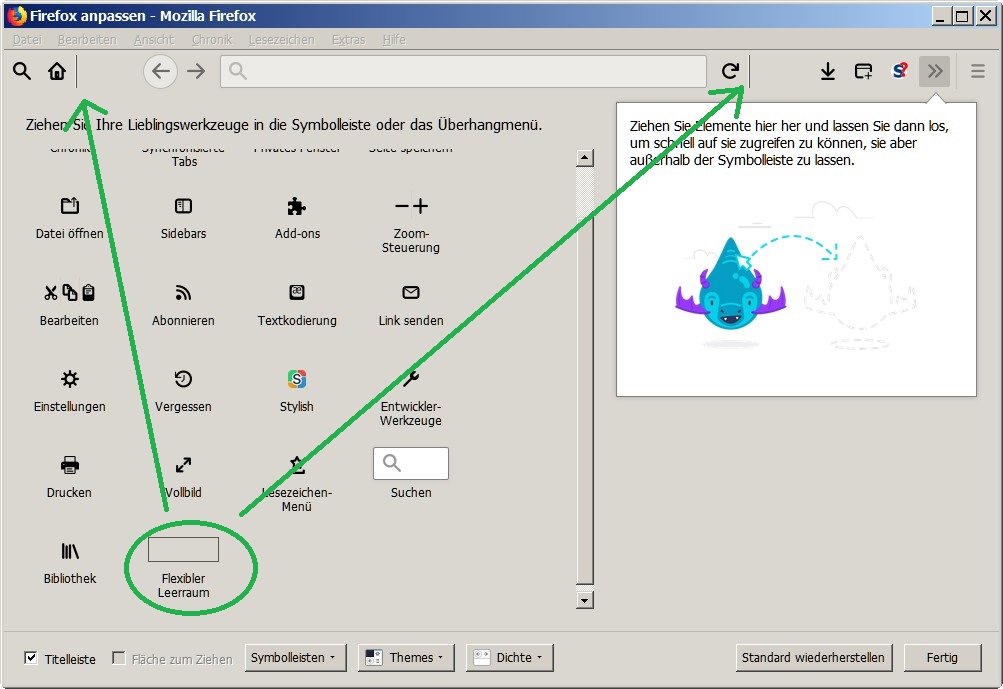Open the Chronik menu

click(x=212, y=40)
